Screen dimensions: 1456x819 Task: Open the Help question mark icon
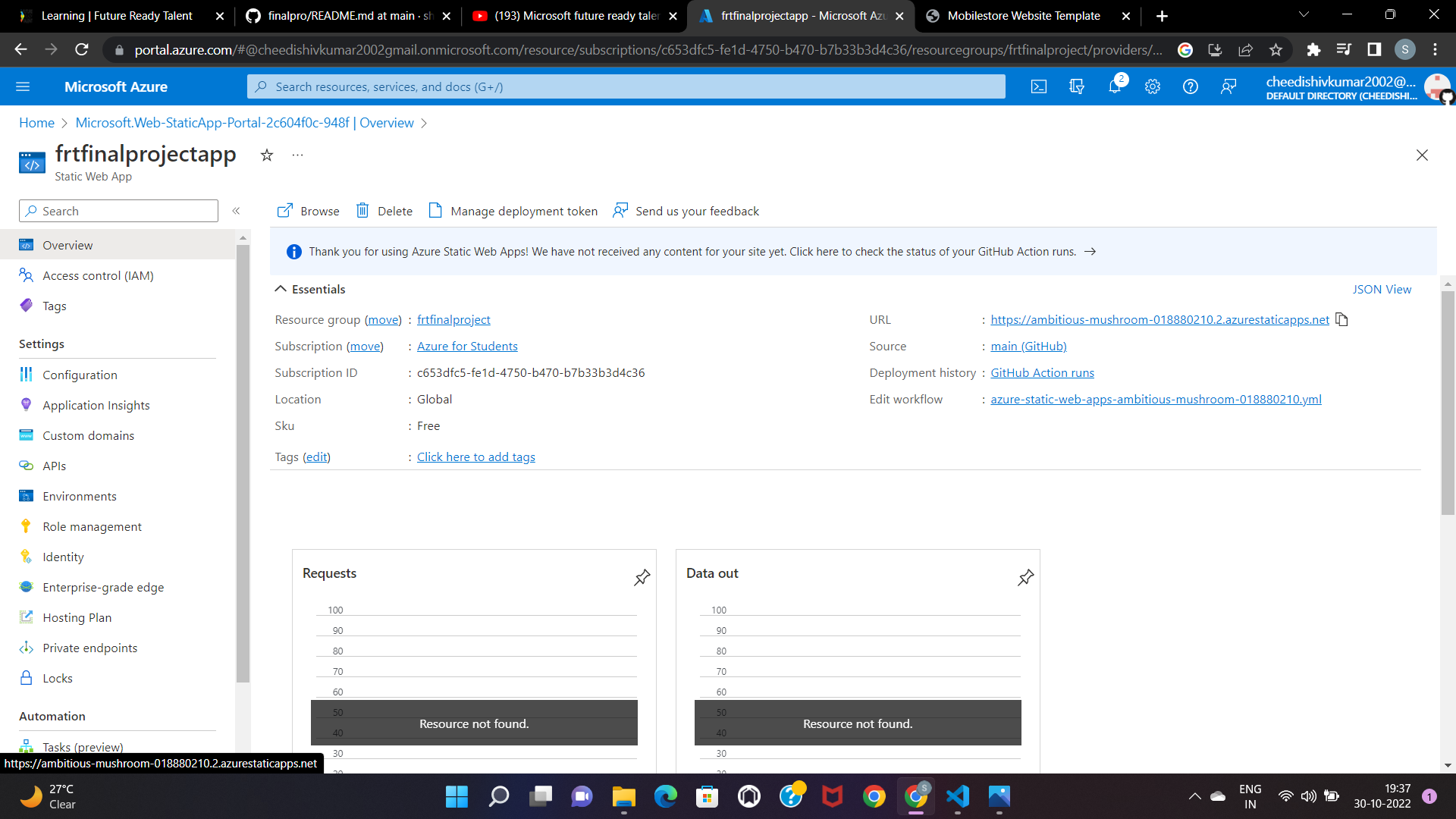[x=1190, y=86]
